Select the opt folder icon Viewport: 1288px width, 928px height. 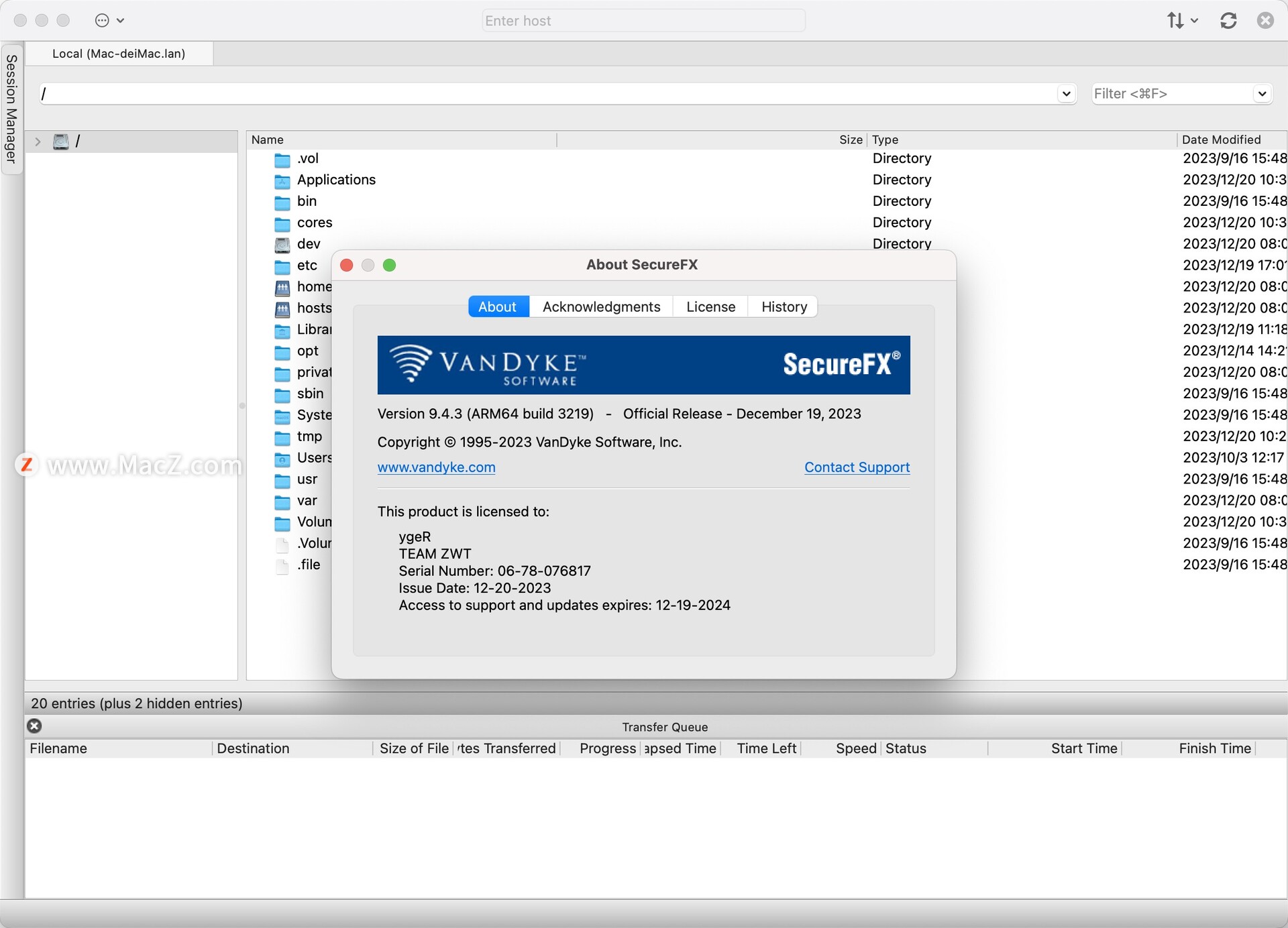point(282,352)
